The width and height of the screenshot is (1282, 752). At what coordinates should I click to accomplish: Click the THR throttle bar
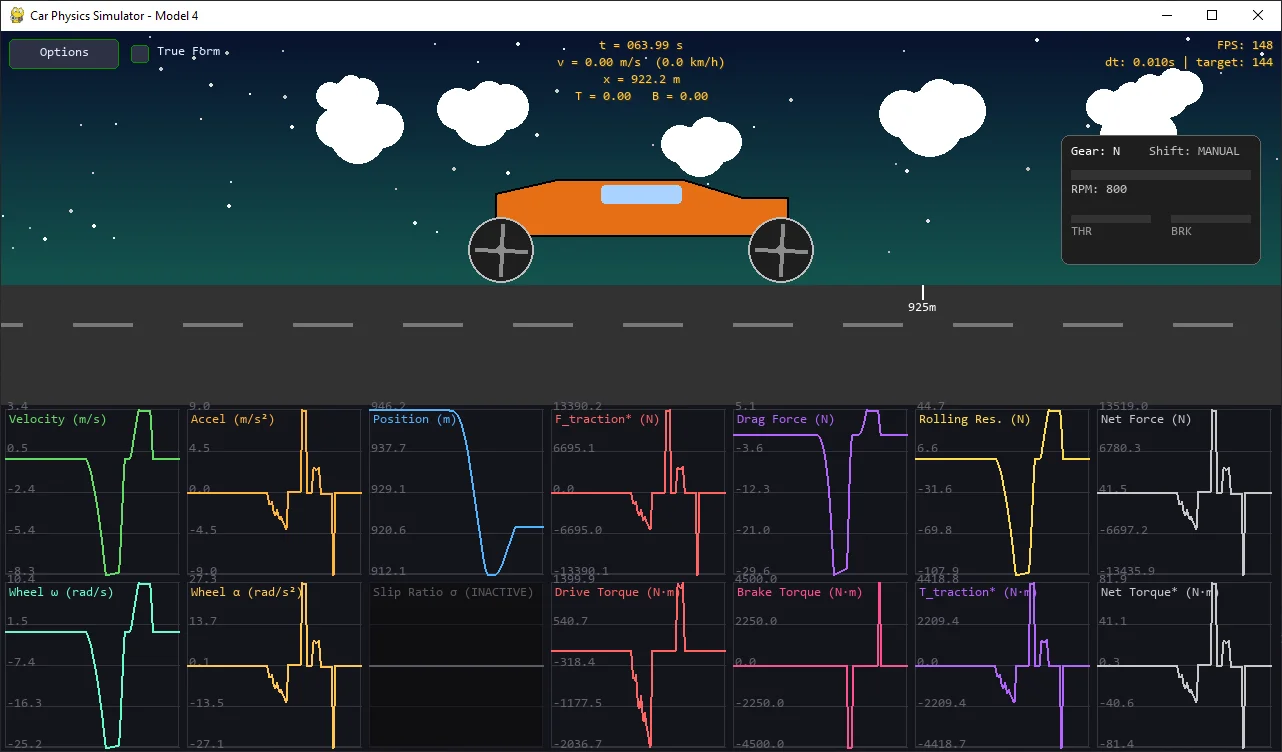1110,218
